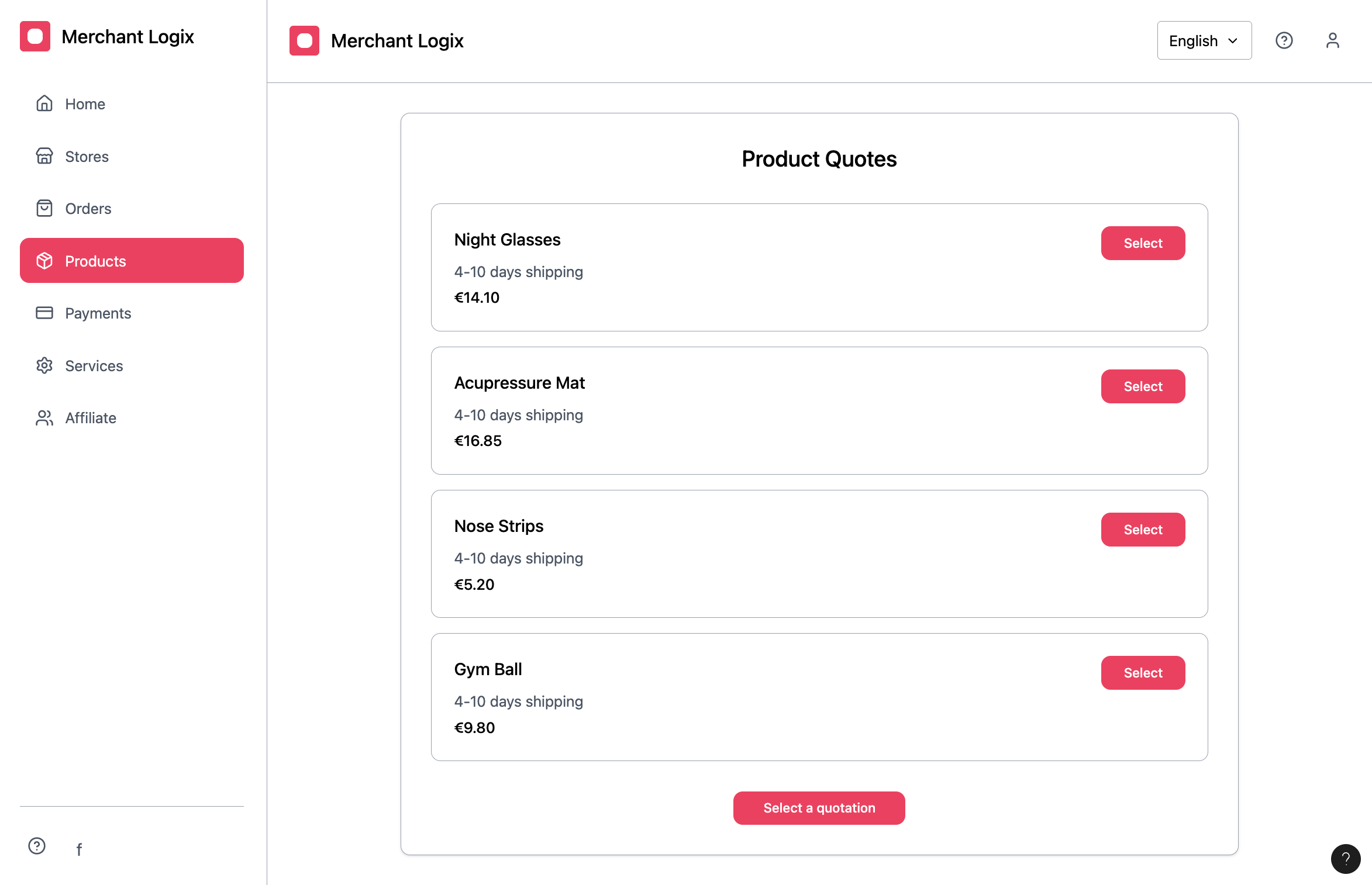This screenshot has height=885, width=1372.
Task: Open the Facebook link icon in sidebar footer
Action: (x=79, y=849)
